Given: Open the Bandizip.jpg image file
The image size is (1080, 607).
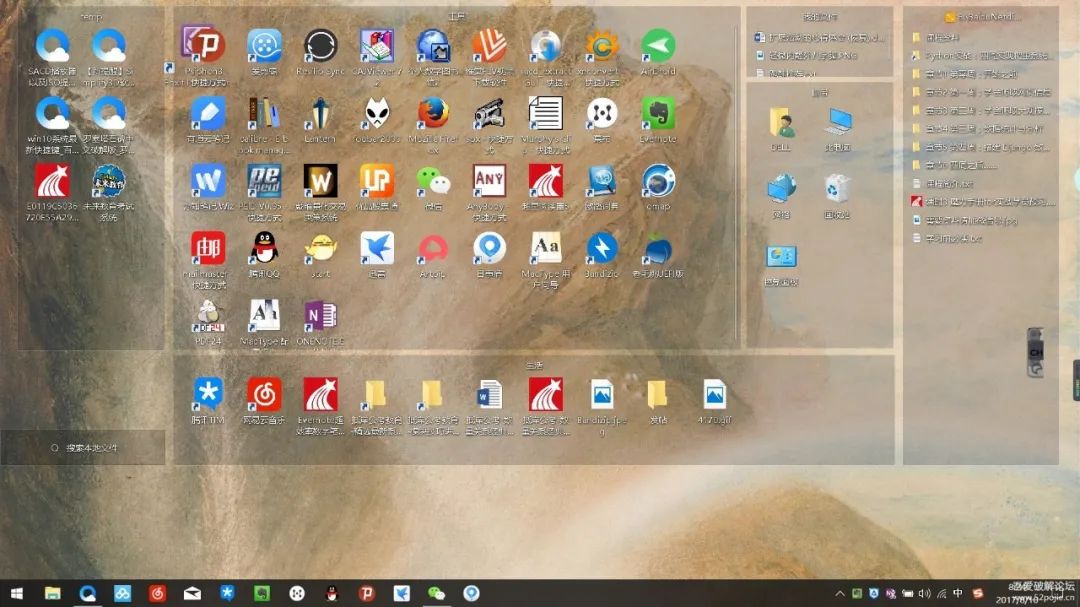Looking at the screenshot, I should (x=601, y=395).
